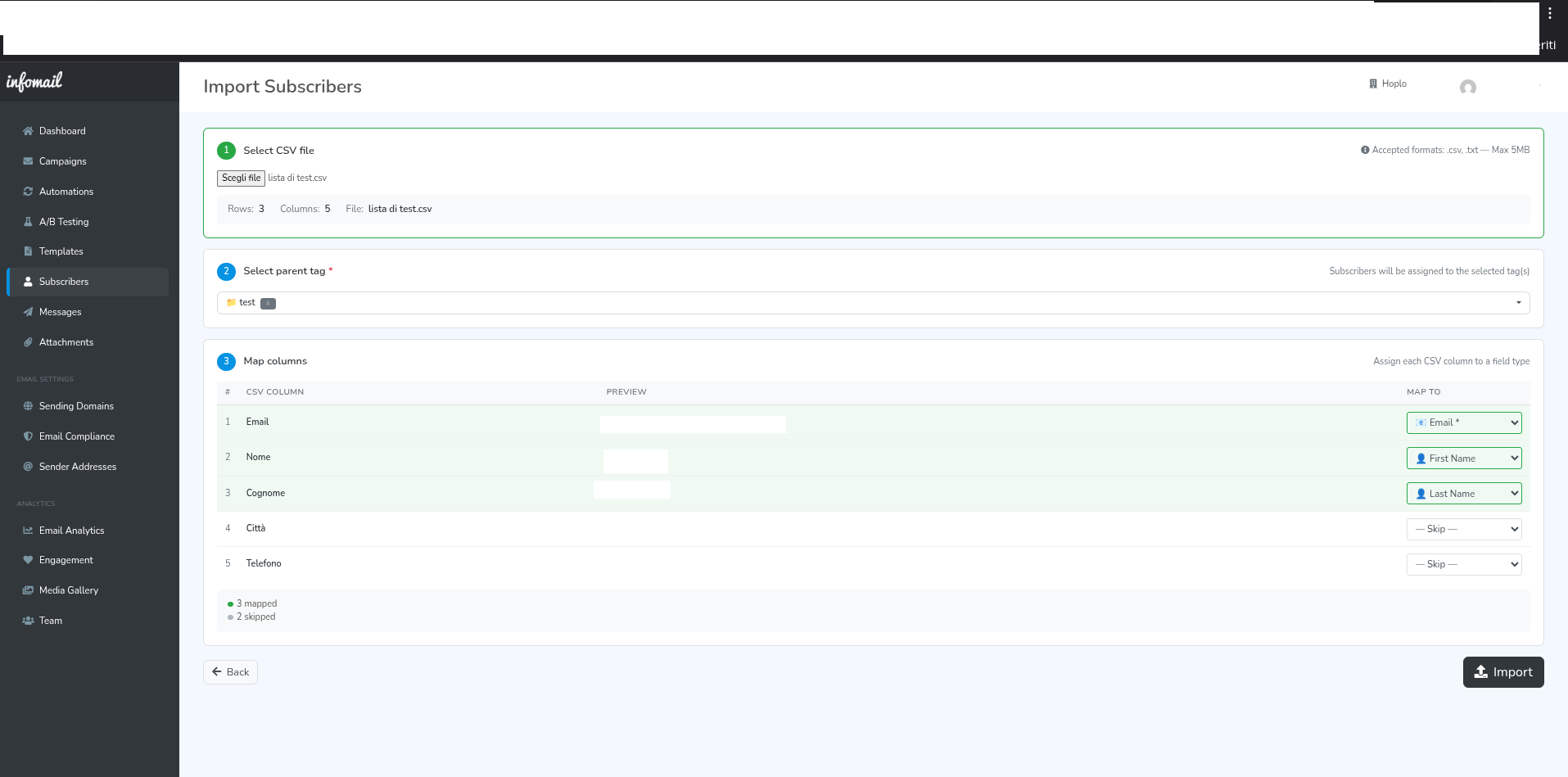Select the Engagement analytics section
Screen dimensions: 1568x777
click(x=65, y=560)
